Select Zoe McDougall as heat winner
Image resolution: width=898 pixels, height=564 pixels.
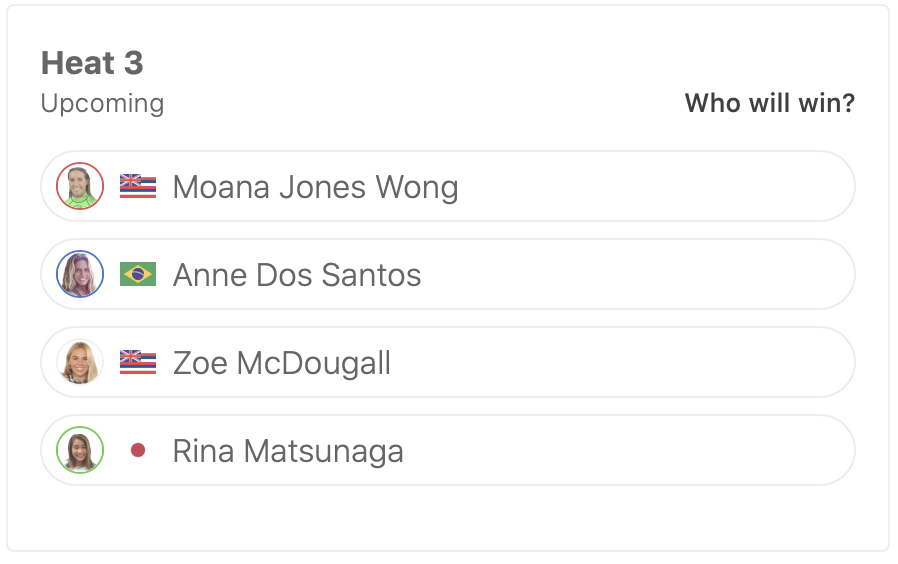point(282,363)
